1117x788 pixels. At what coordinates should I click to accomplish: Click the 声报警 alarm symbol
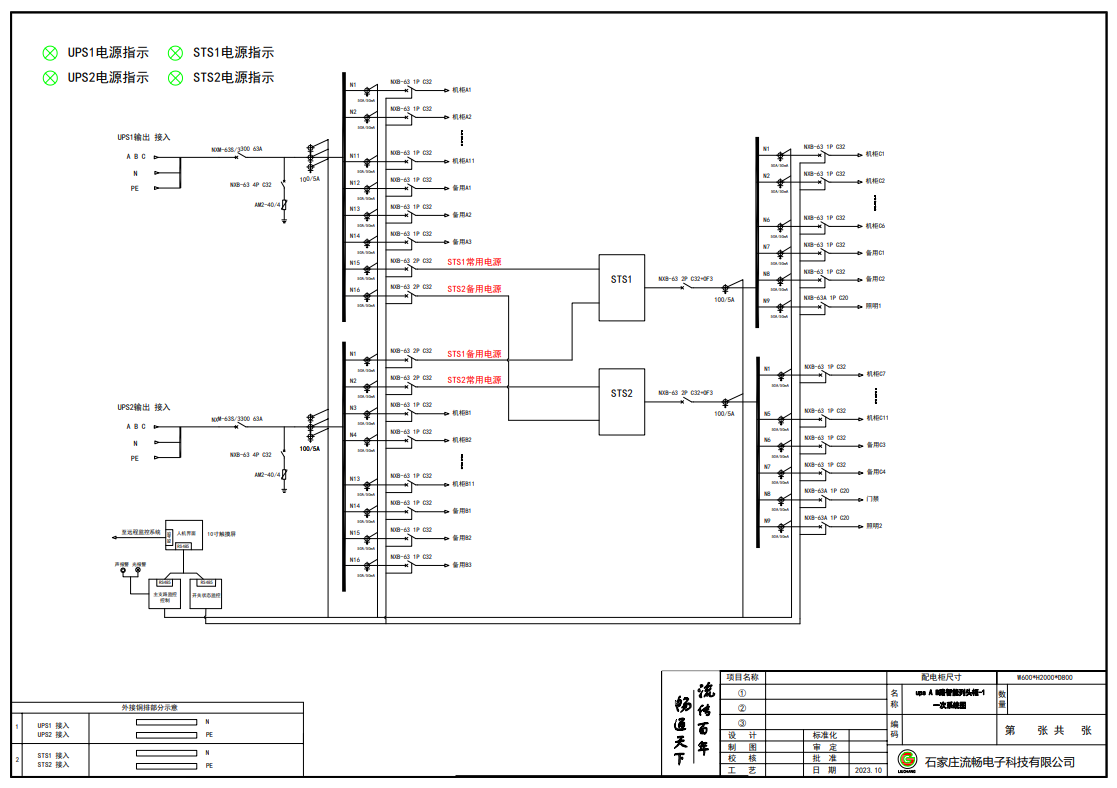[123, 572]
